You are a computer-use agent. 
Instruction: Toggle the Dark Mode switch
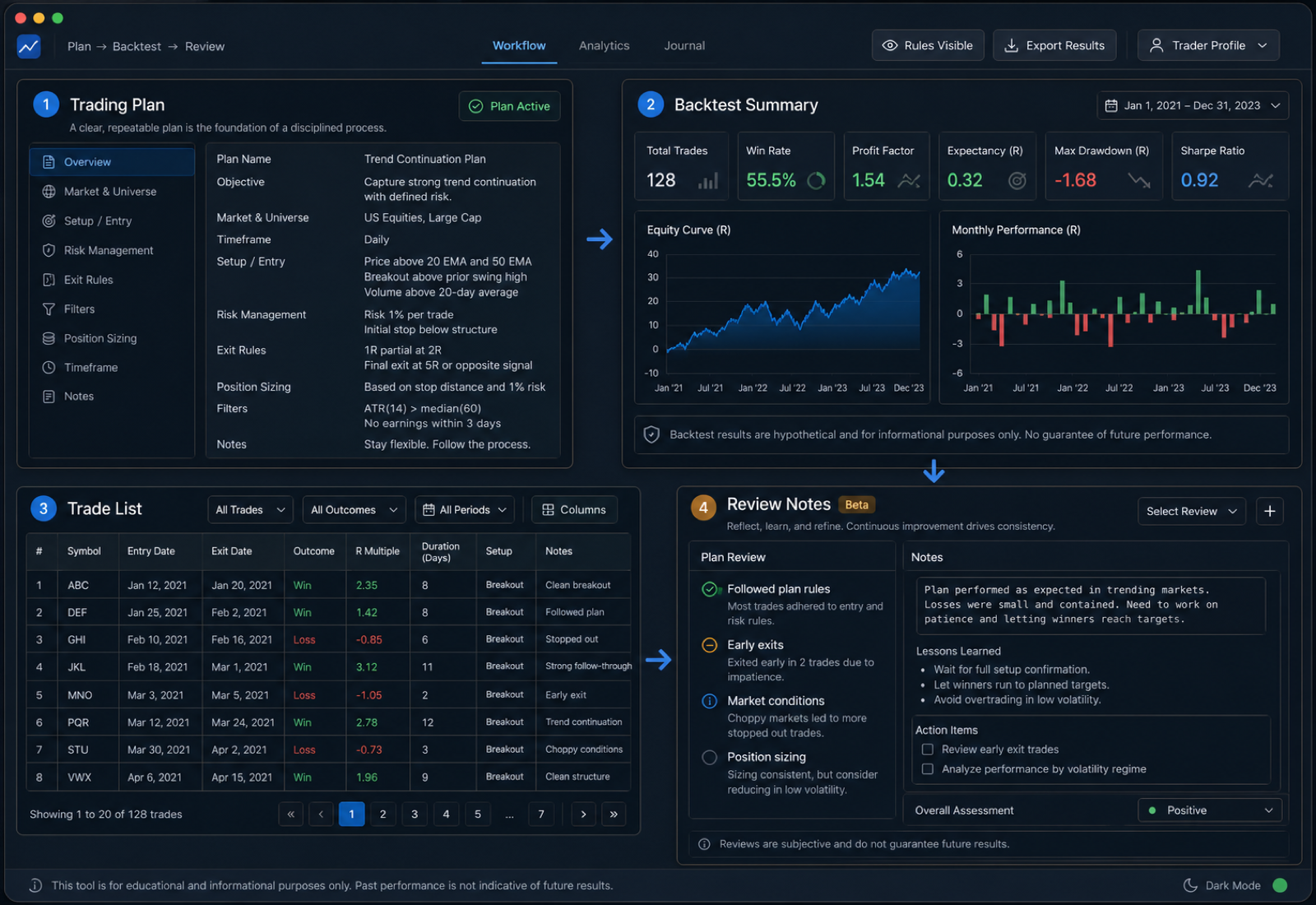coord(1280,885)
